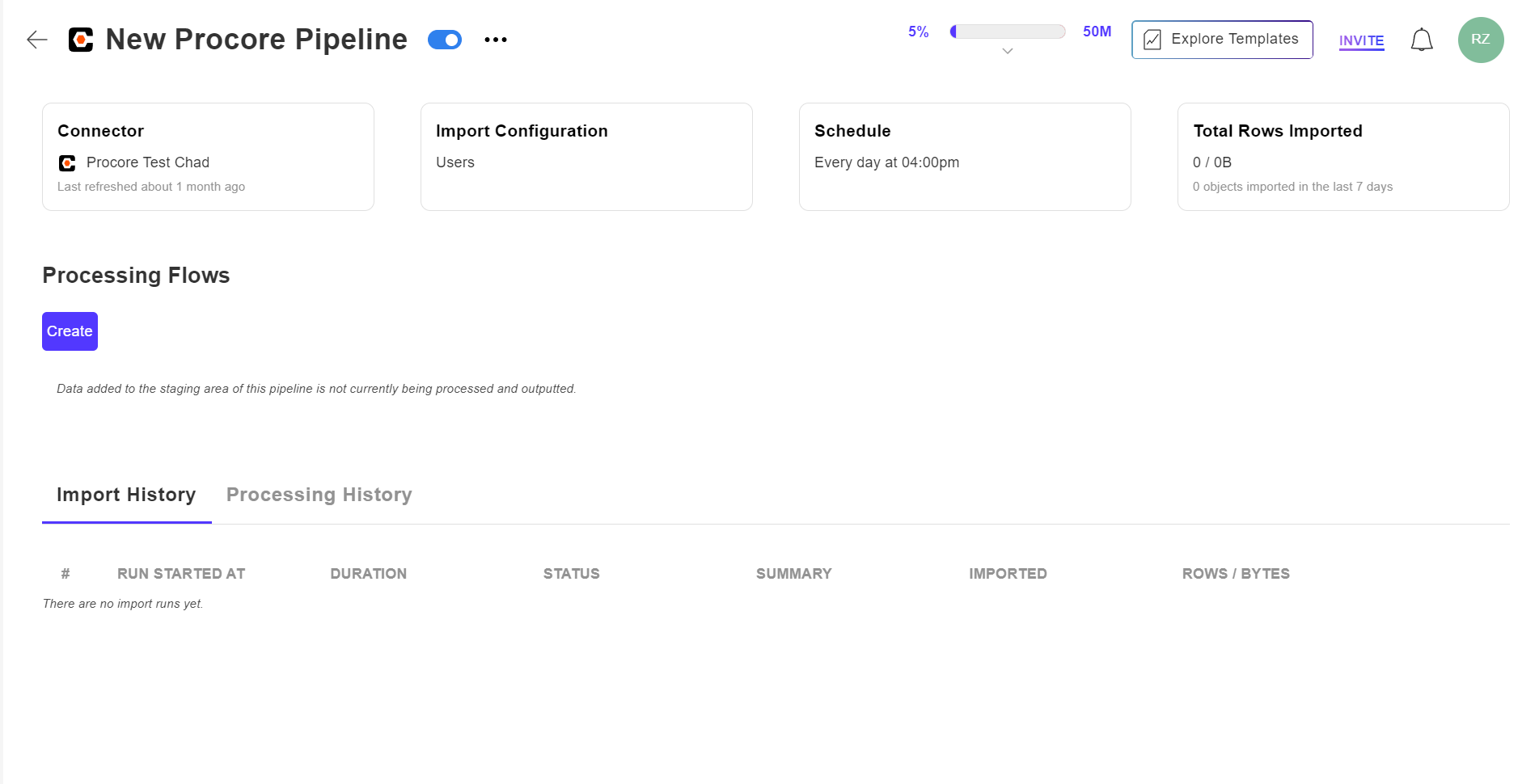Open the Connector card
Screen dimensions: 1539x784
(208, 157)
